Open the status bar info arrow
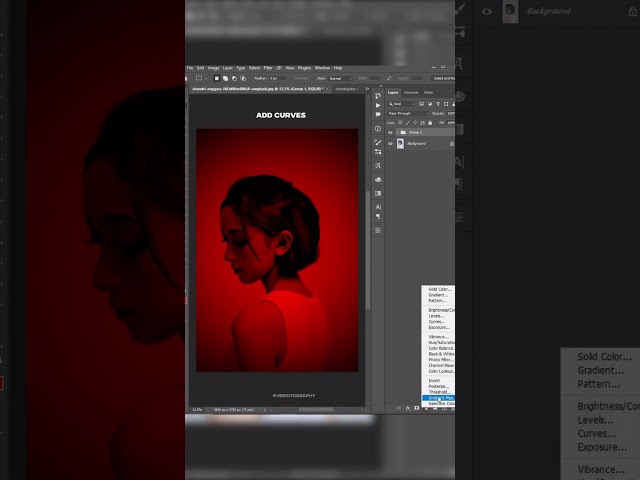Image resolution: width=640 pixels, height=480 pixels. point(264,410)
